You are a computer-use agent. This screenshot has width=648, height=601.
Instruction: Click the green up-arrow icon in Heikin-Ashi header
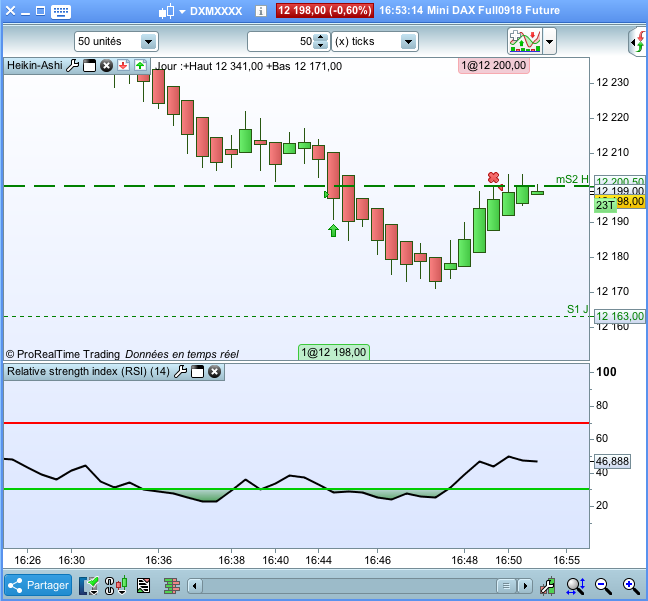pos(140,65)
